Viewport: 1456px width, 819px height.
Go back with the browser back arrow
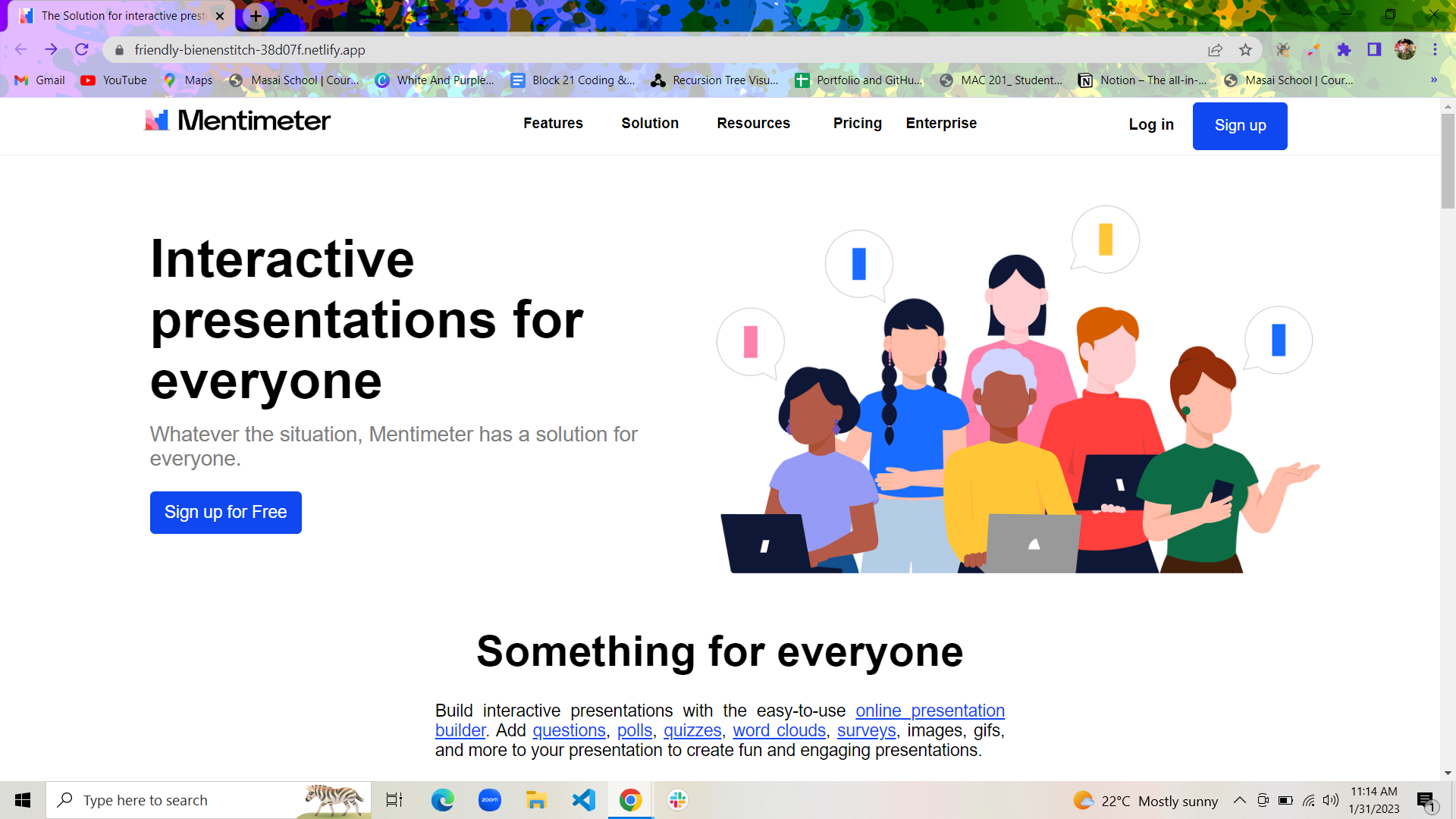click(x=20, y=49)
